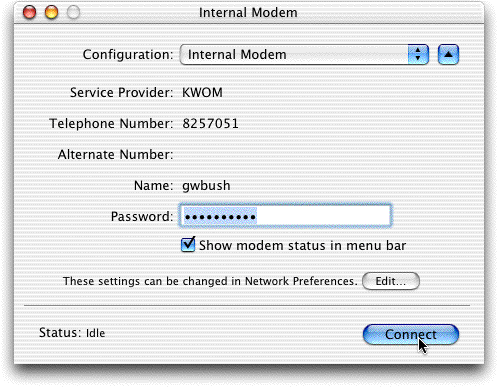Uncheck Show modem status in menu bar
This screenshot has width=498, height=387.
click(x=188, y=245)
